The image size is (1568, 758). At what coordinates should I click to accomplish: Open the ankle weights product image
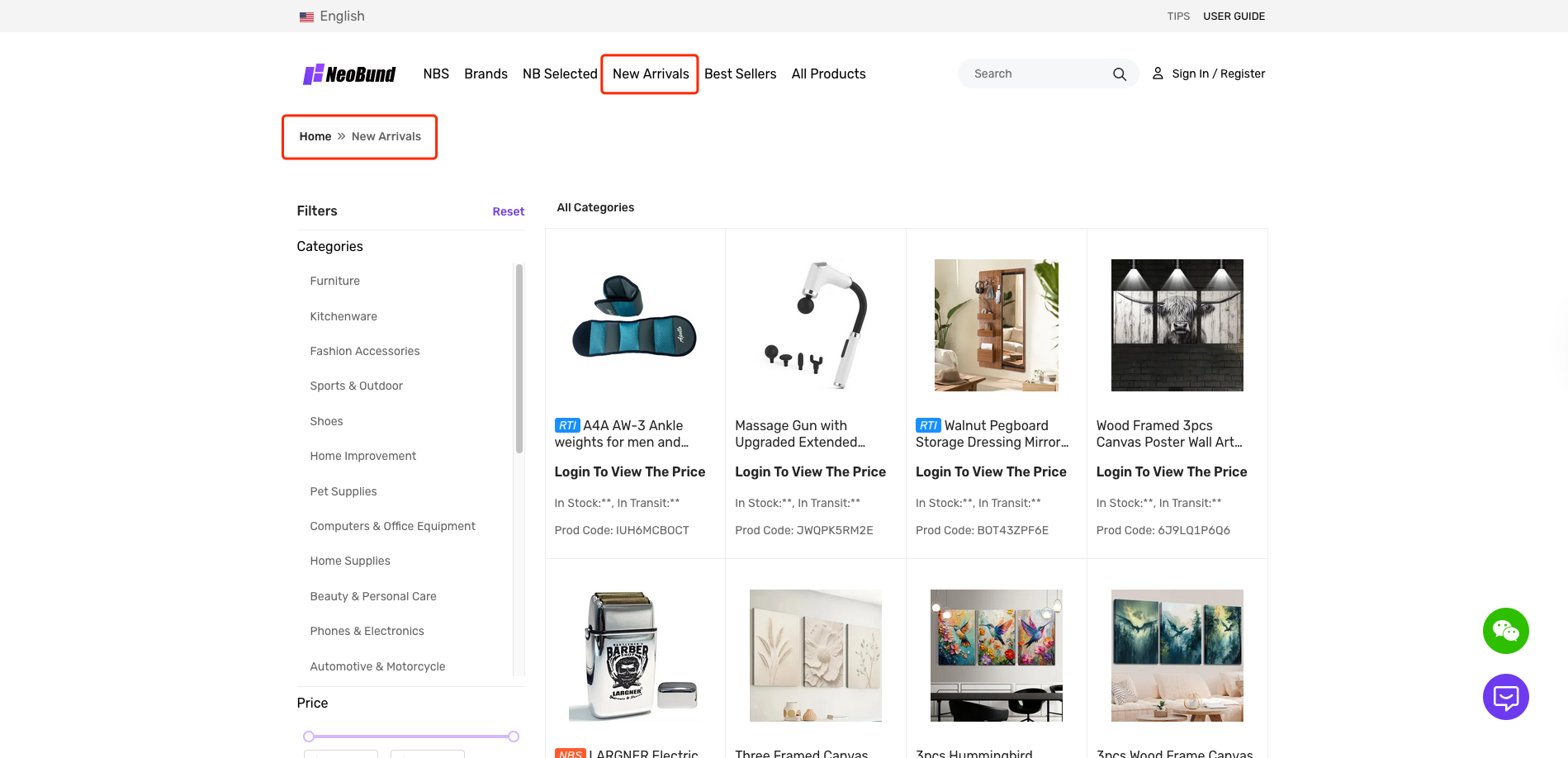pyautogui.click(x=634, y=325)
